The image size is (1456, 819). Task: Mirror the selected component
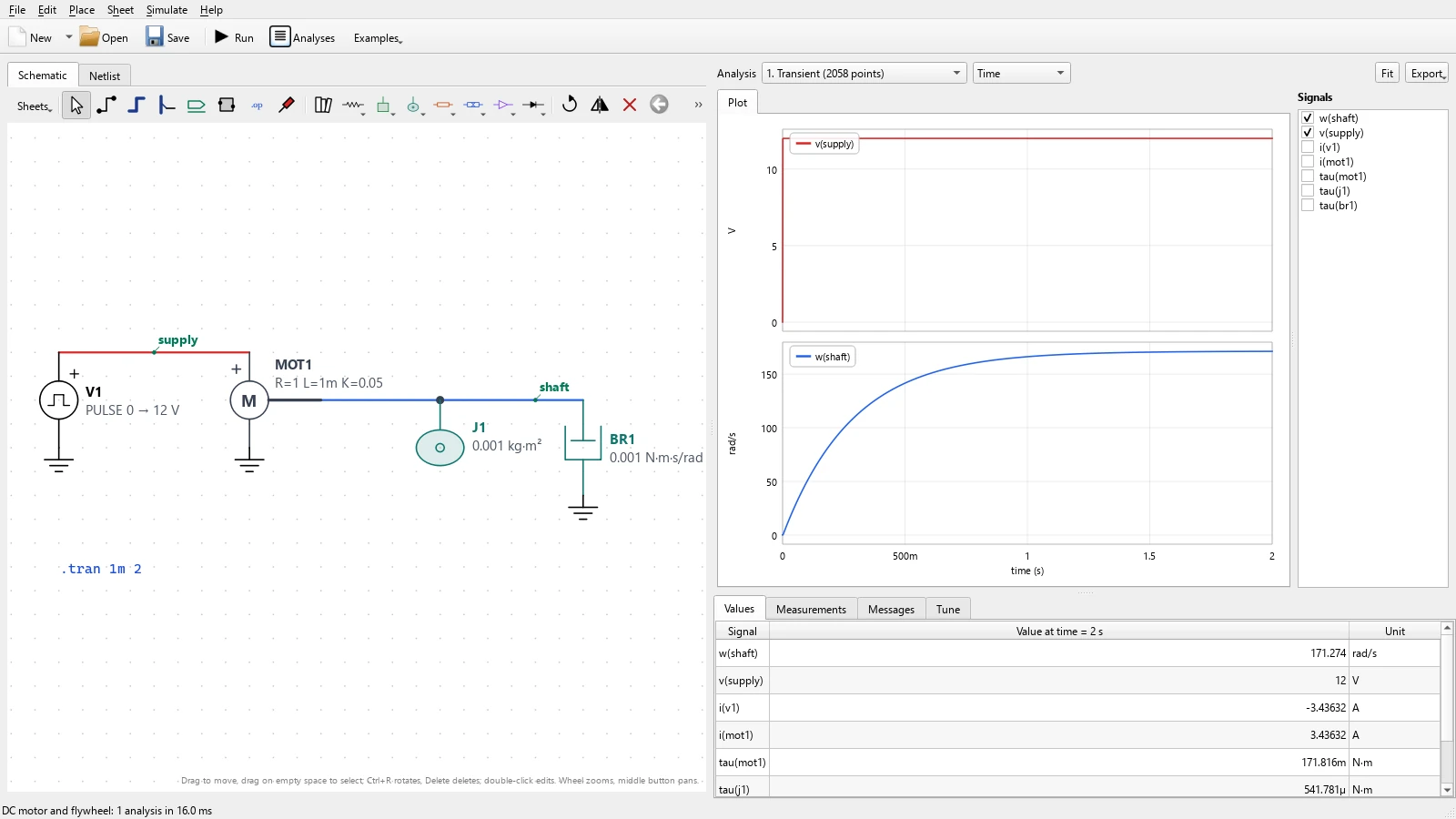600,105
